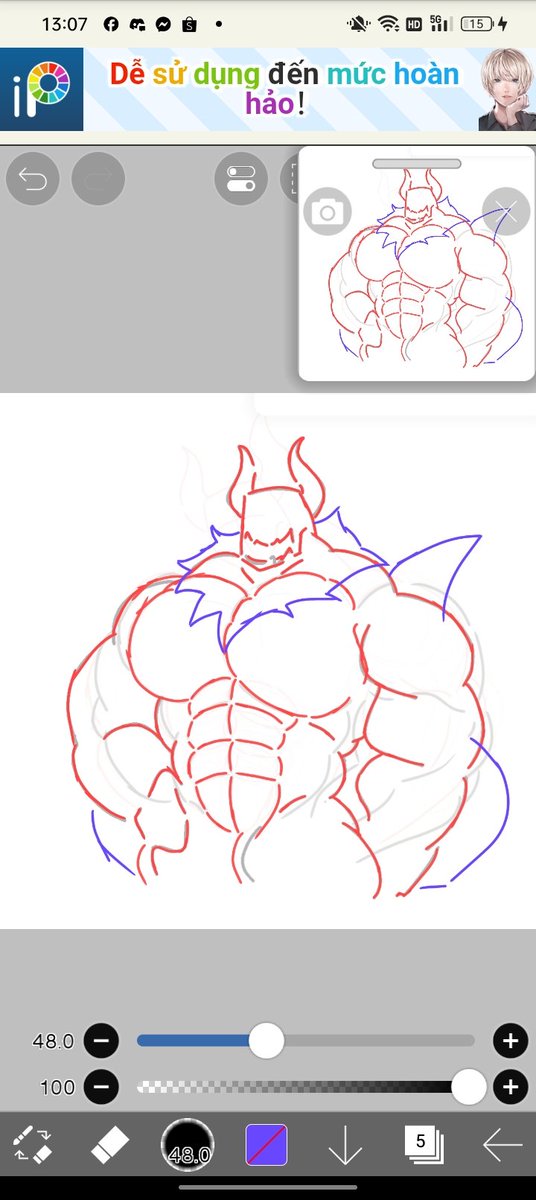Decrease brush size with minus button
The width and height of the screenshot is (536, 1200).
[101, 1041]
